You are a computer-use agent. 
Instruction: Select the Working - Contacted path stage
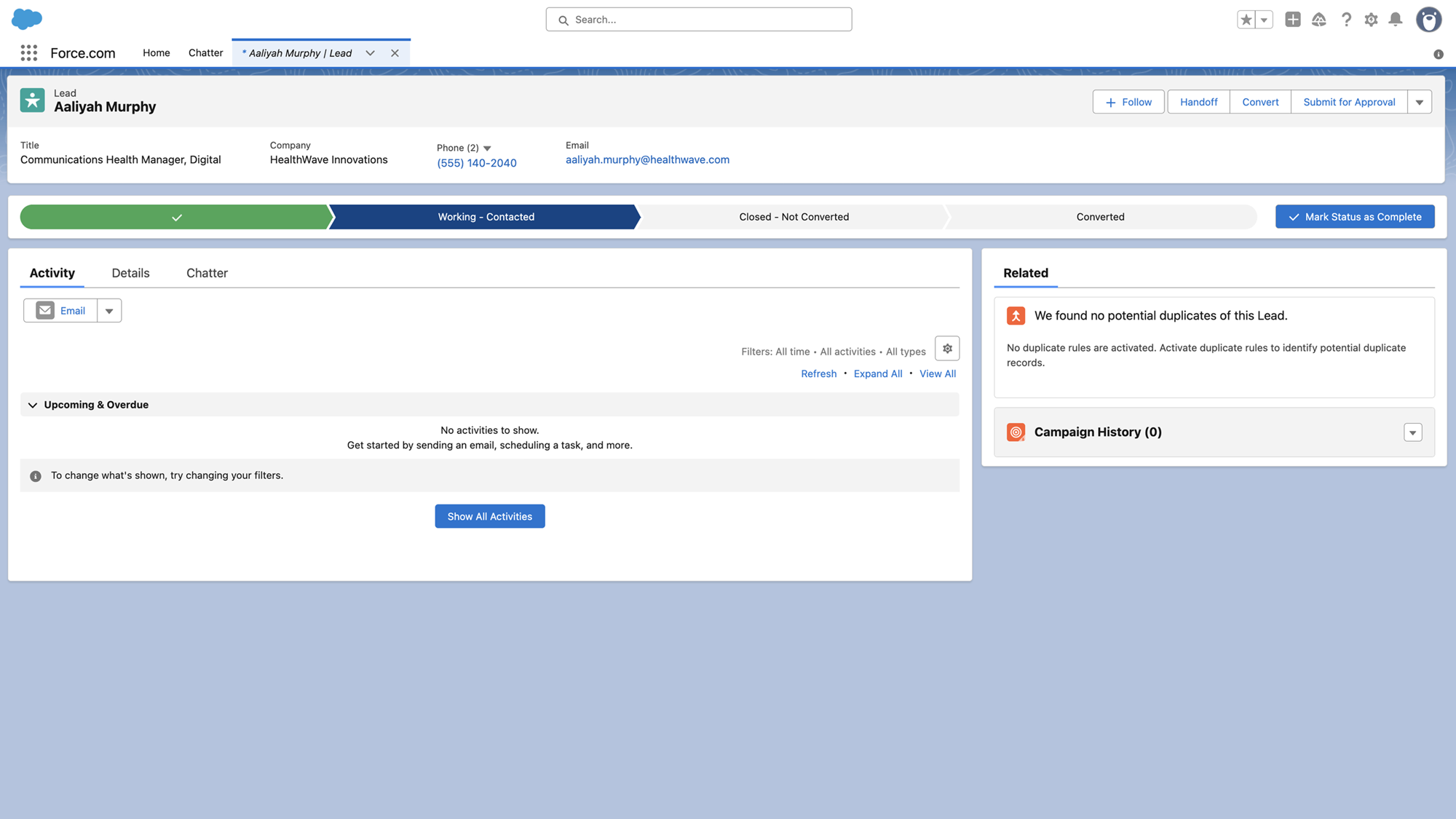486,217
